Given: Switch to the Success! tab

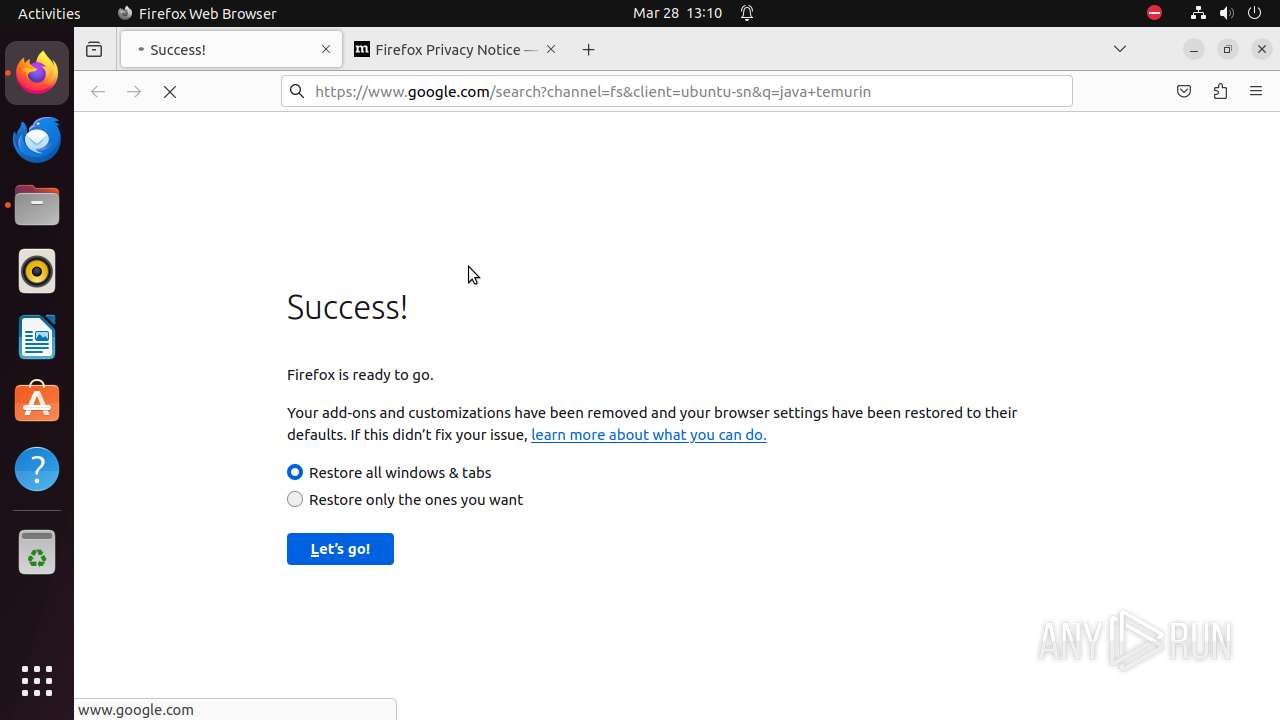Looking at the screenshot, I should click(x=231, y=49).
